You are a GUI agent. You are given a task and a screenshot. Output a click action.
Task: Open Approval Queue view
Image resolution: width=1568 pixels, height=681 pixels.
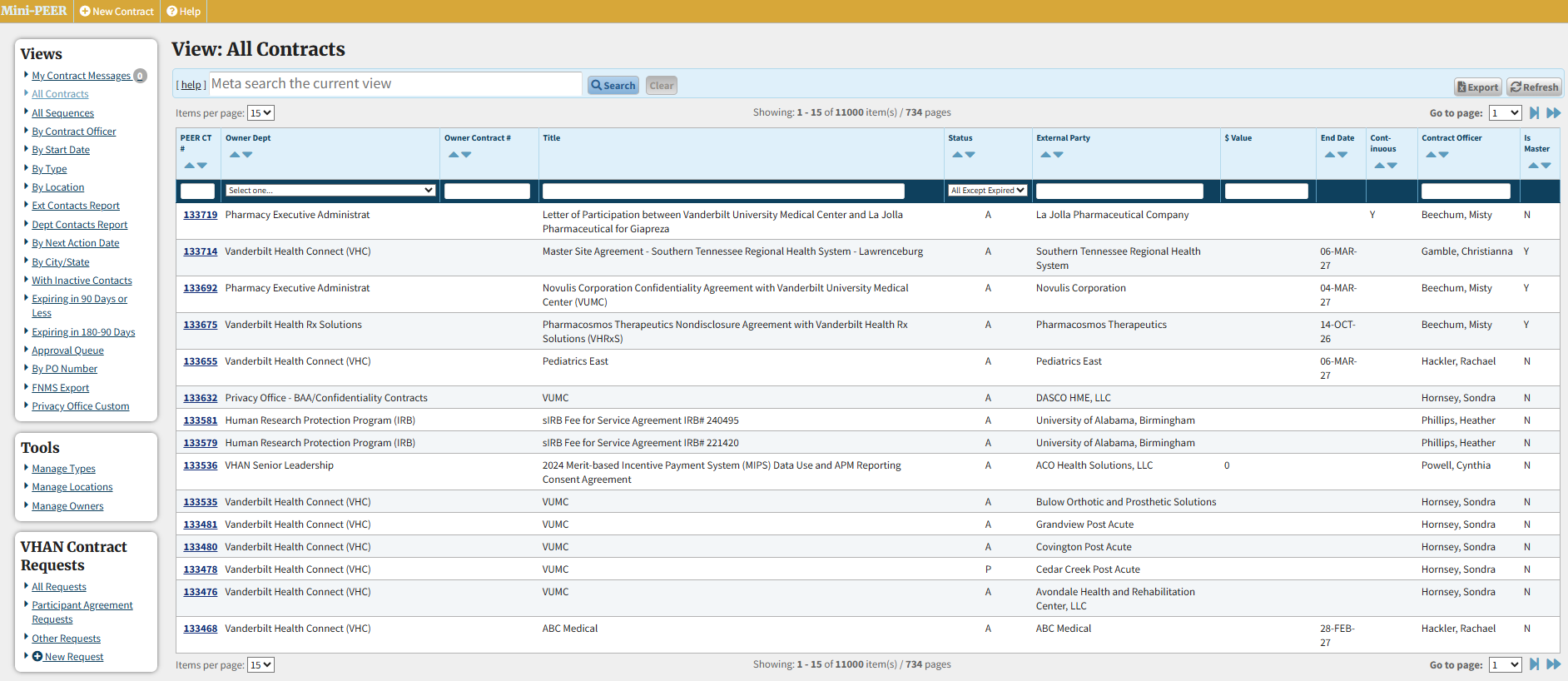pyautogui.click(x=68, y=350)
